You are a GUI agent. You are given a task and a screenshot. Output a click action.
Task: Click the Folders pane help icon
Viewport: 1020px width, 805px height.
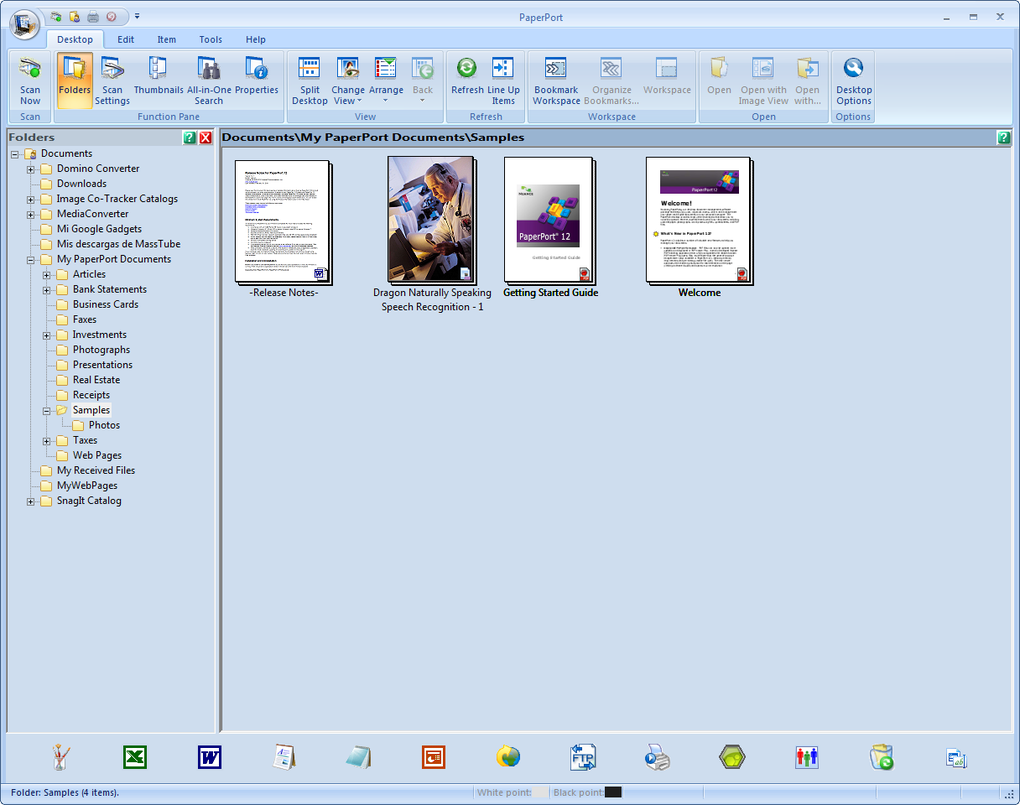pos(189,137)
